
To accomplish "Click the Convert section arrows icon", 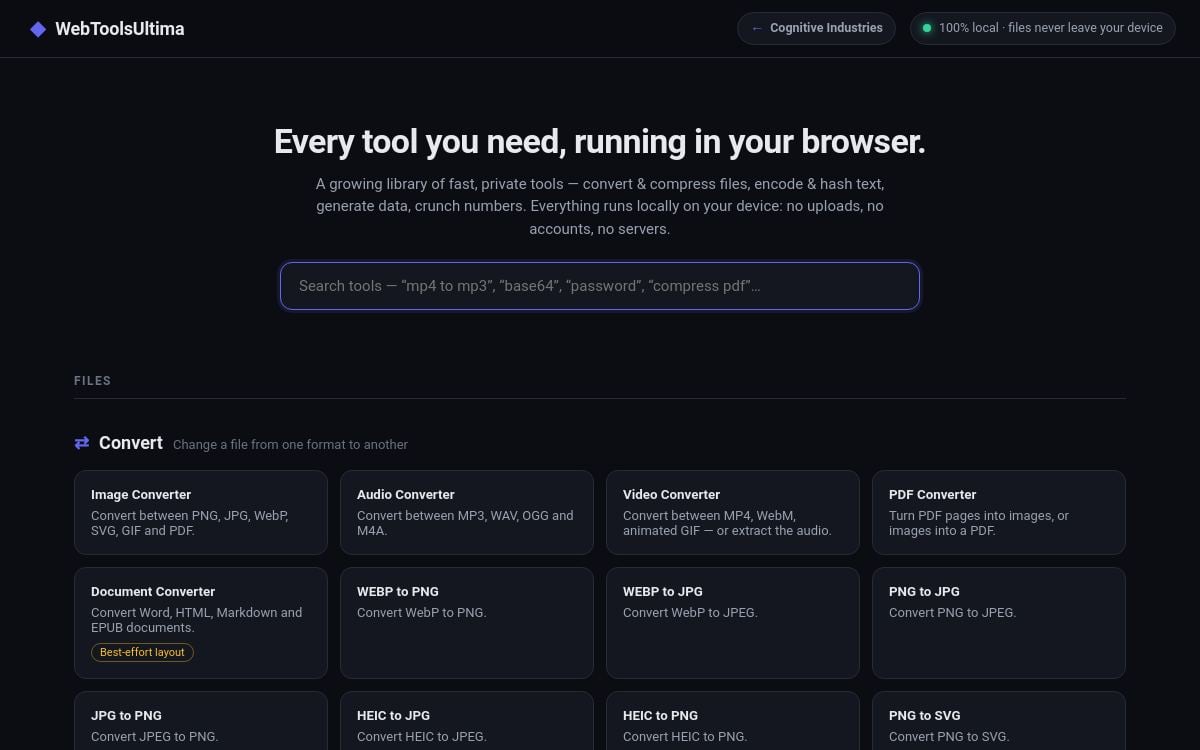I will (x=82, y=443).
